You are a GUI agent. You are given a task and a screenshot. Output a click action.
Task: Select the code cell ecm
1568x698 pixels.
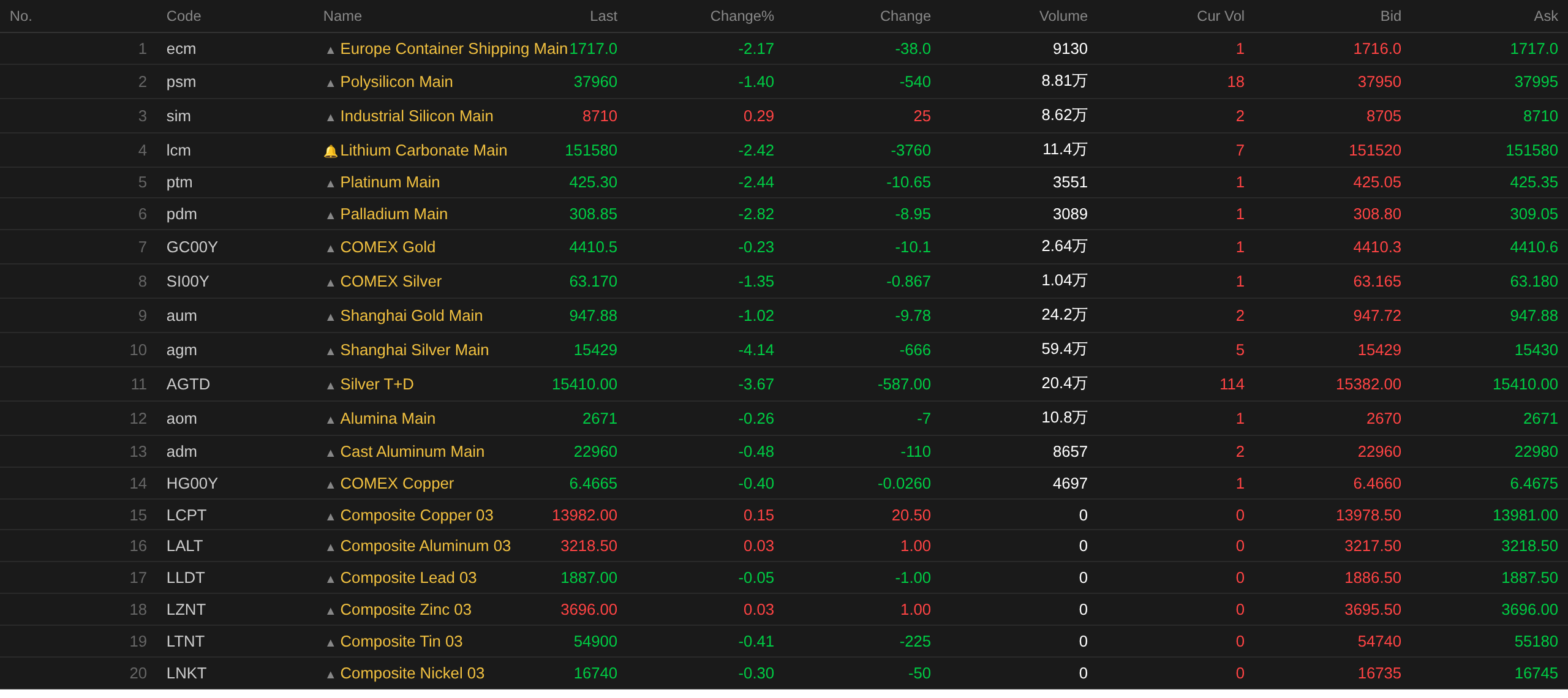coord(181,48)
